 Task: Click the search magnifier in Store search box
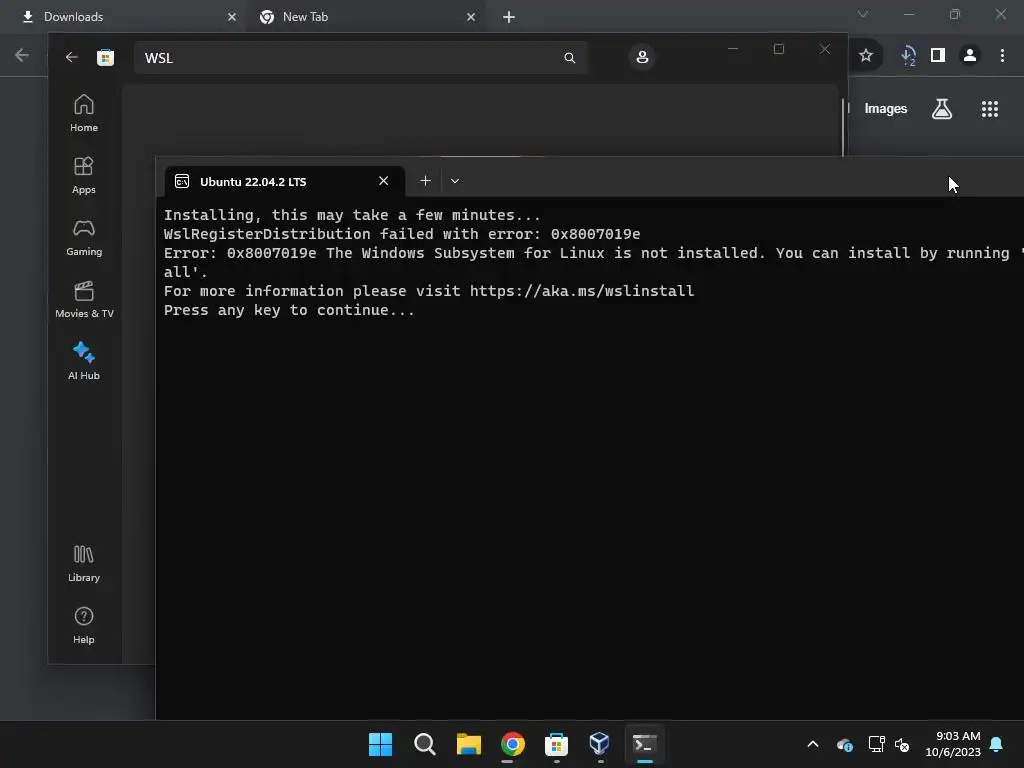(x=569, y=57)
